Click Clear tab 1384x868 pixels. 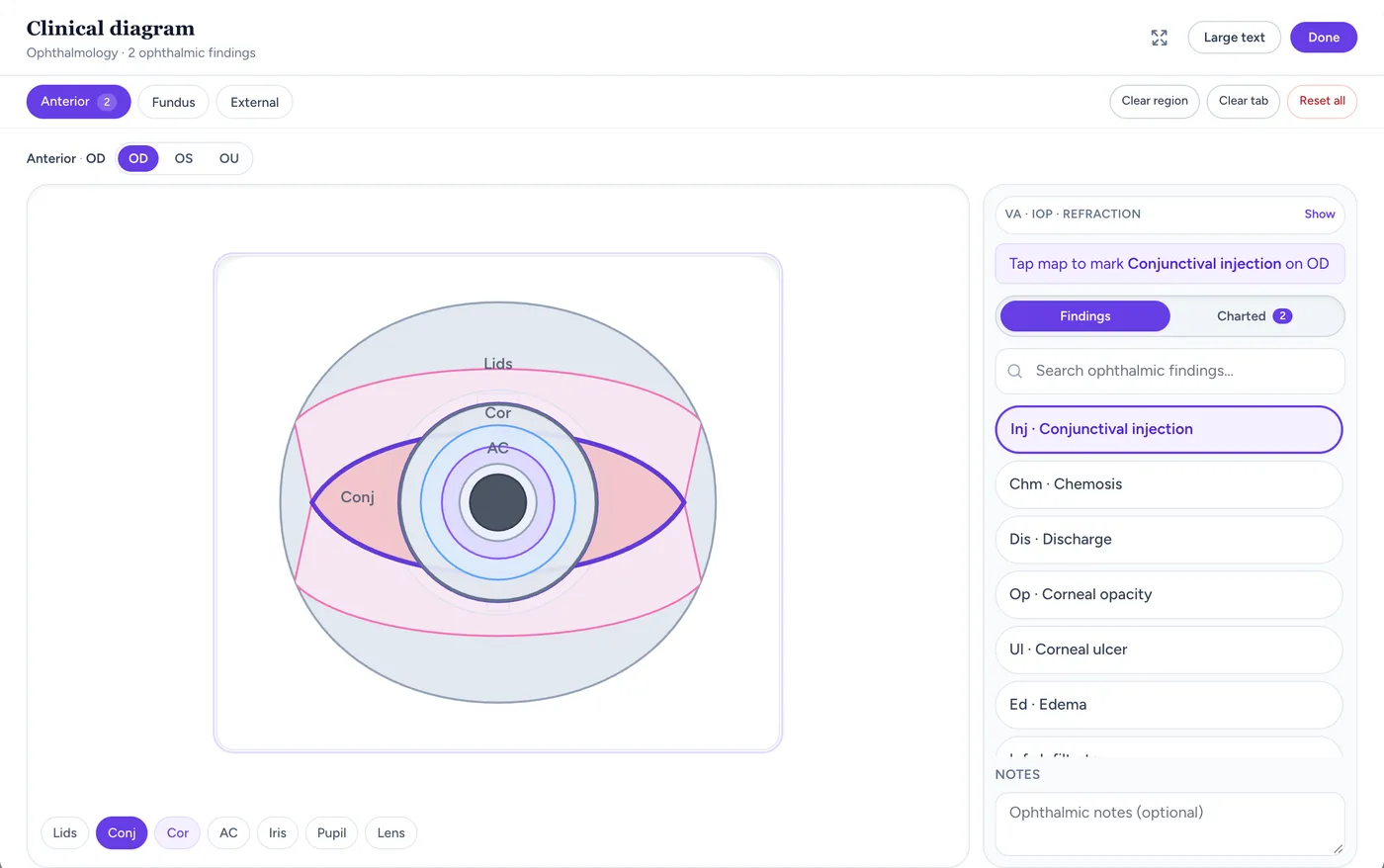tap(1244, 101)
